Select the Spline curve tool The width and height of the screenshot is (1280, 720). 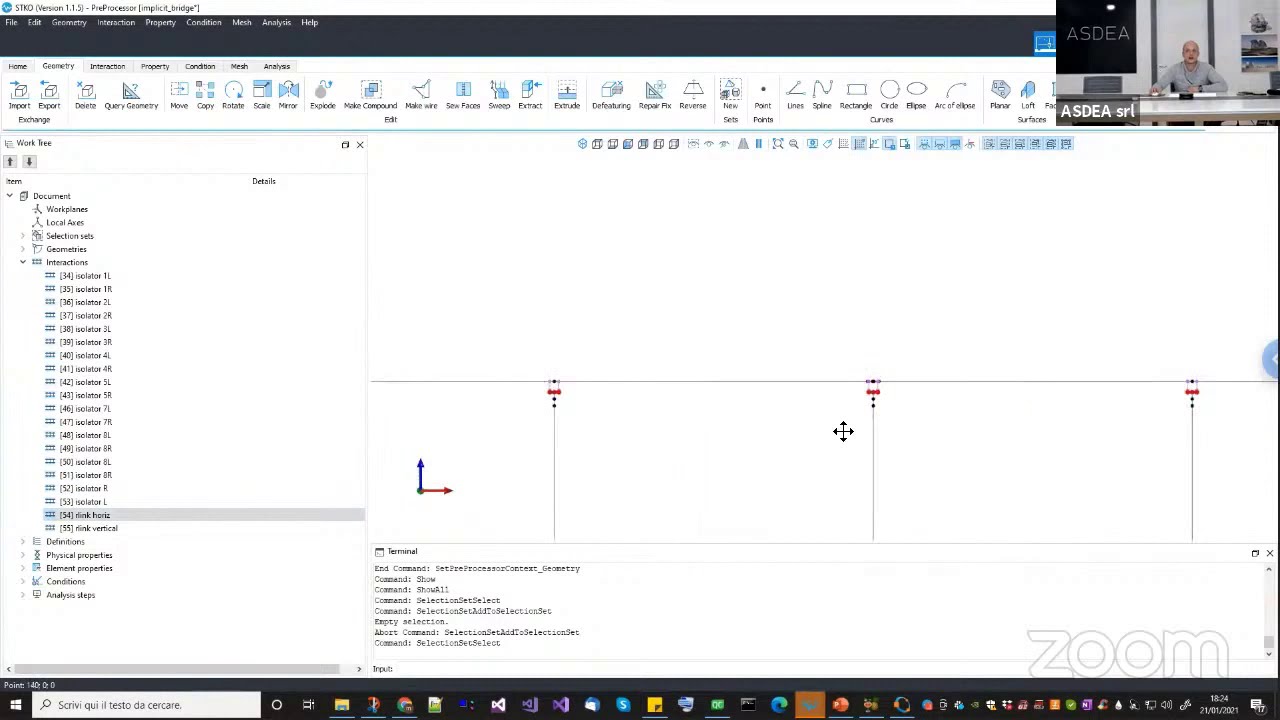point(822,95)
